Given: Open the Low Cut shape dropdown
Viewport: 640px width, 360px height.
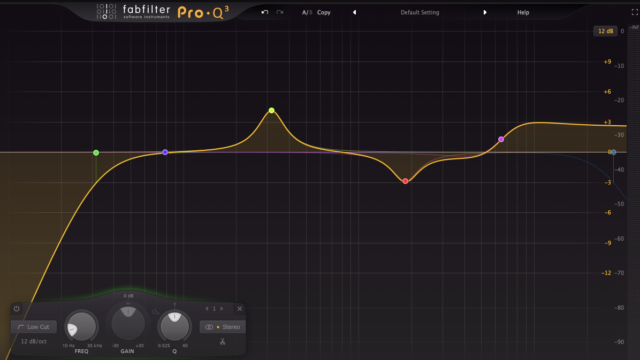Looking at the screenshot, I should tap(34, 327).
